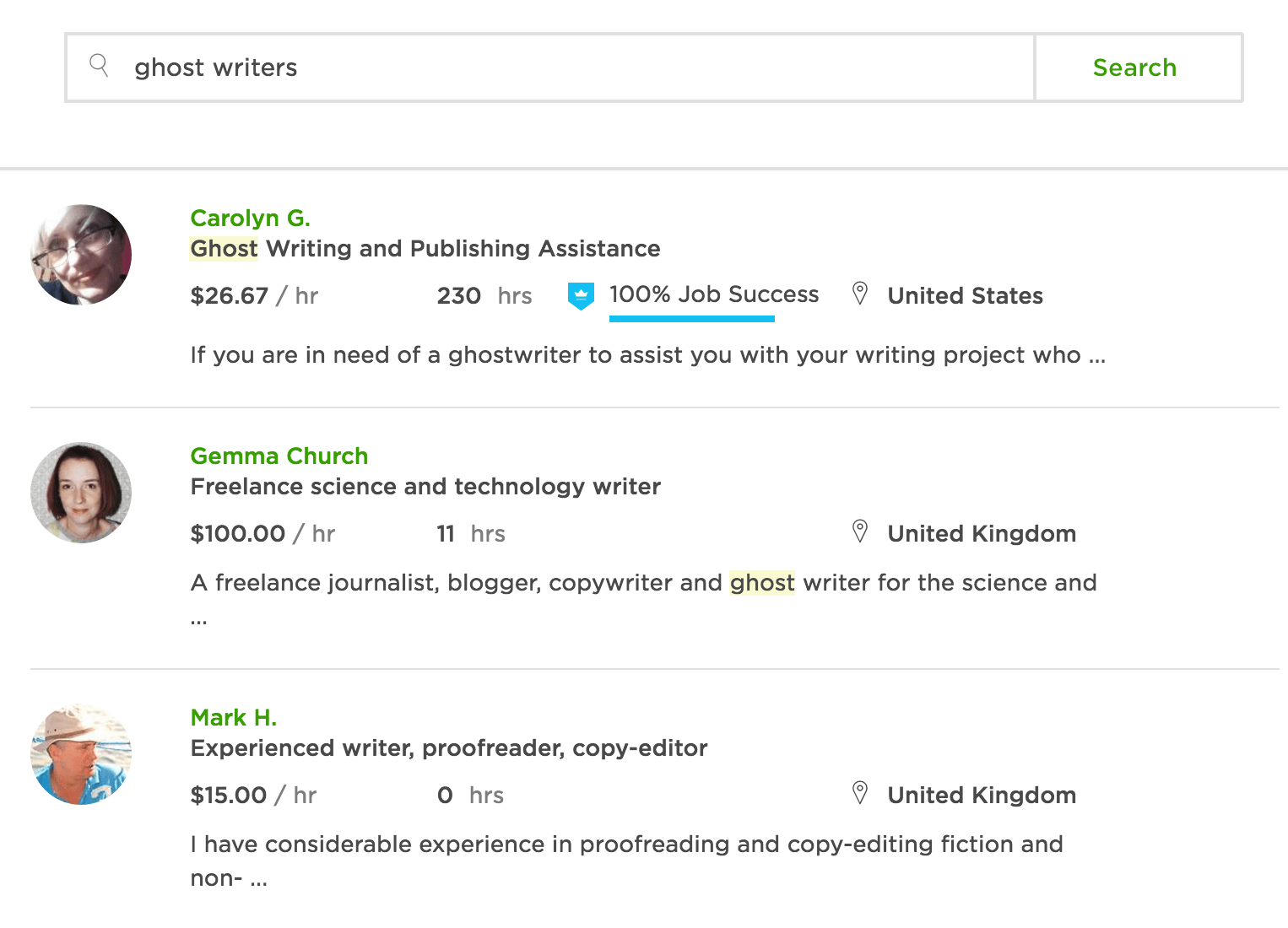
Task: Open Mark H.'s profile photo
Action: [81, 754]
